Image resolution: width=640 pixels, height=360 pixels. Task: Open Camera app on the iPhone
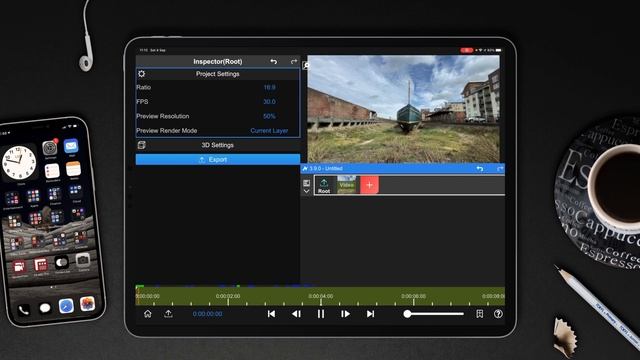[x=83, y=260]
